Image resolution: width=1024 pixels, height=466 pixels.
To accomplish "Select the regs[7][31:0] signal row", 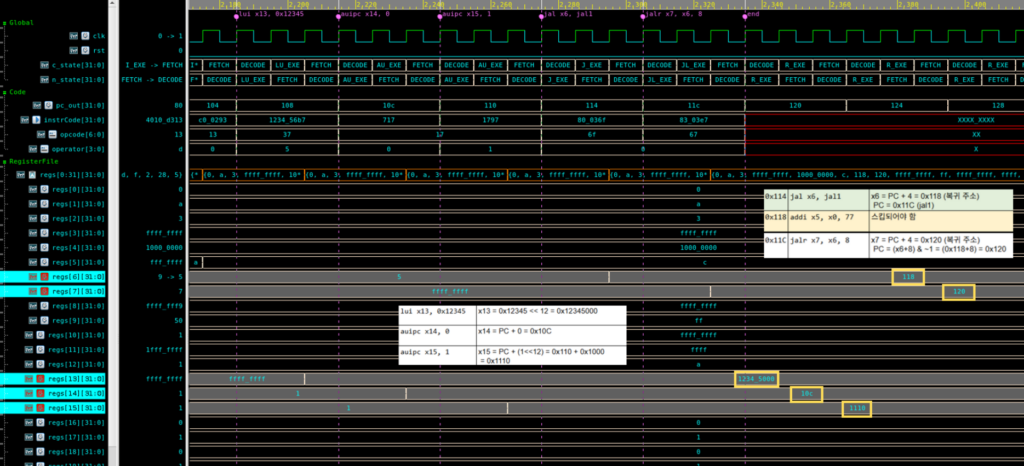I will point(52,291).
